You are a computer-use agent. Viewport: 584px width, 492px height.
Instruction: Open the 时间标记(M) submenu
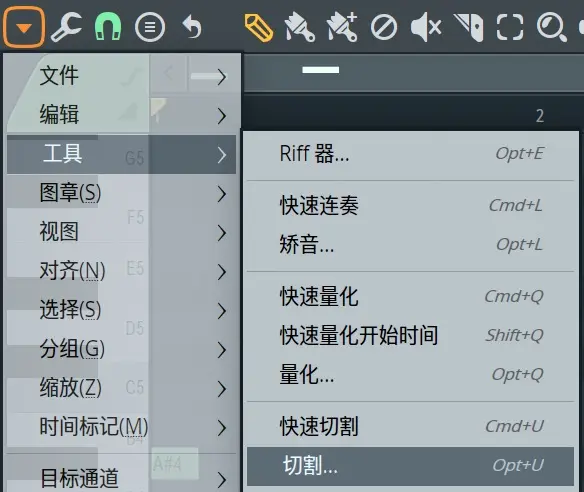121,428
